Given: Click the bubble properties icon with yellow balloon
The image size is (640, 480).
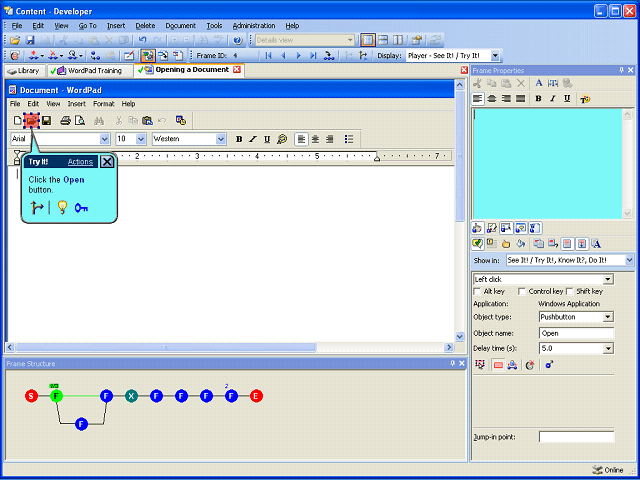Looking at the screenshot, I should pos(520,228).
